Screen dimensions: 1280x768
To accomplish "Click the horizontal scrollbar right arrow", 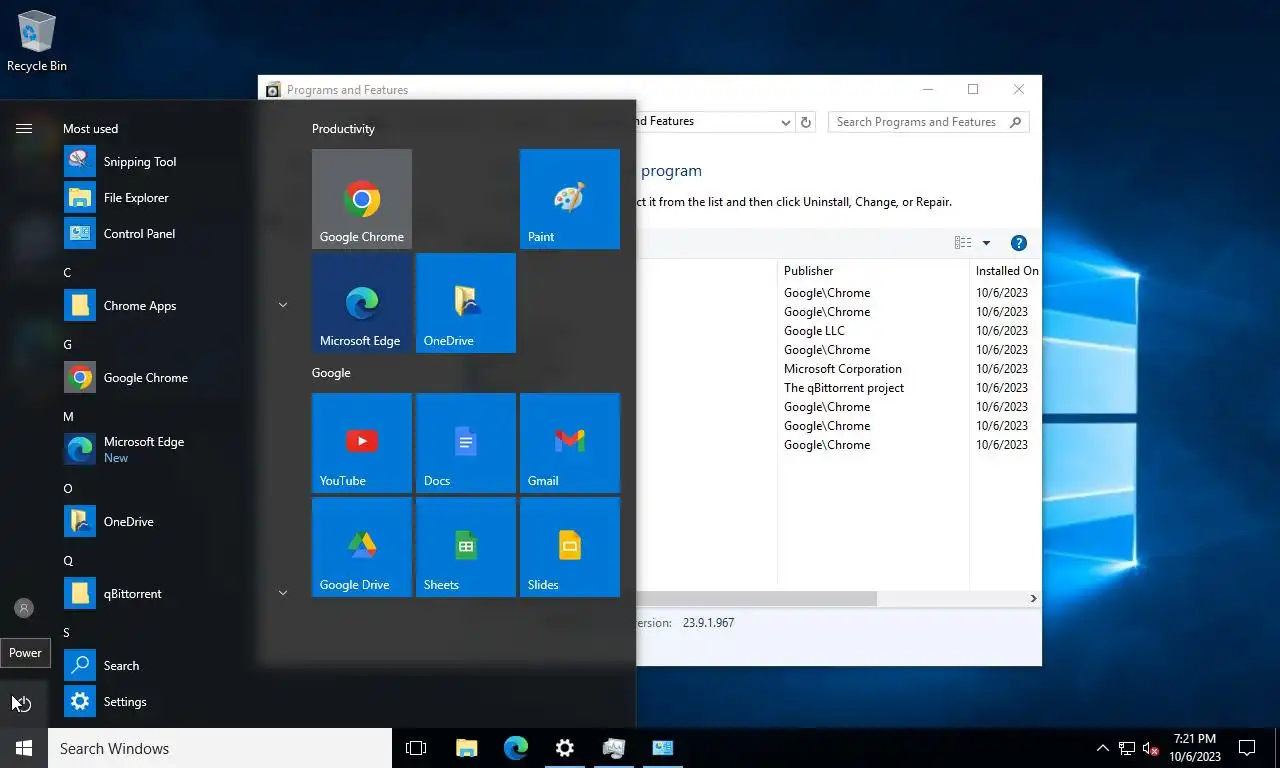I will click(x=1033, y=599).
